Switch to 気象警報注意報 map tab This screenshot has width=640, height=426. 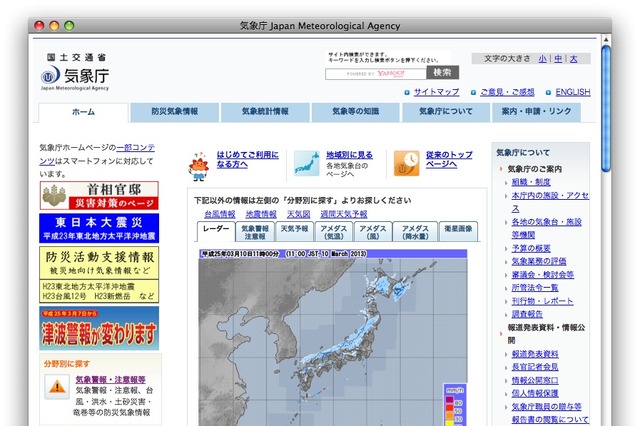coord(255,232)
